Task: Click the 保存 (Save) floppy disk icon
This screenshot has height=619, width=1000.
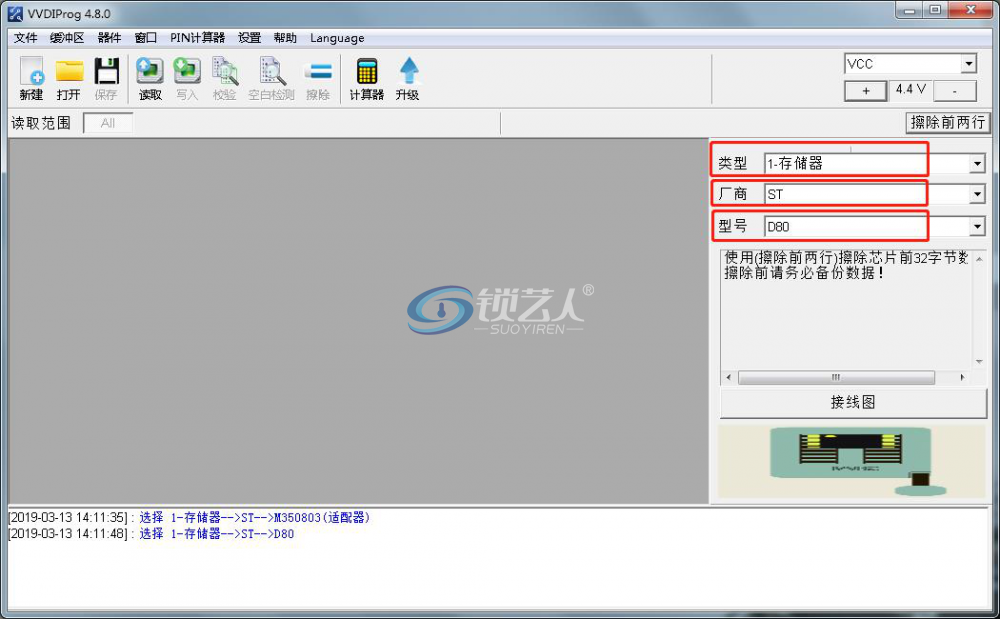Action: pyautogui.click(x=106, y=78)
